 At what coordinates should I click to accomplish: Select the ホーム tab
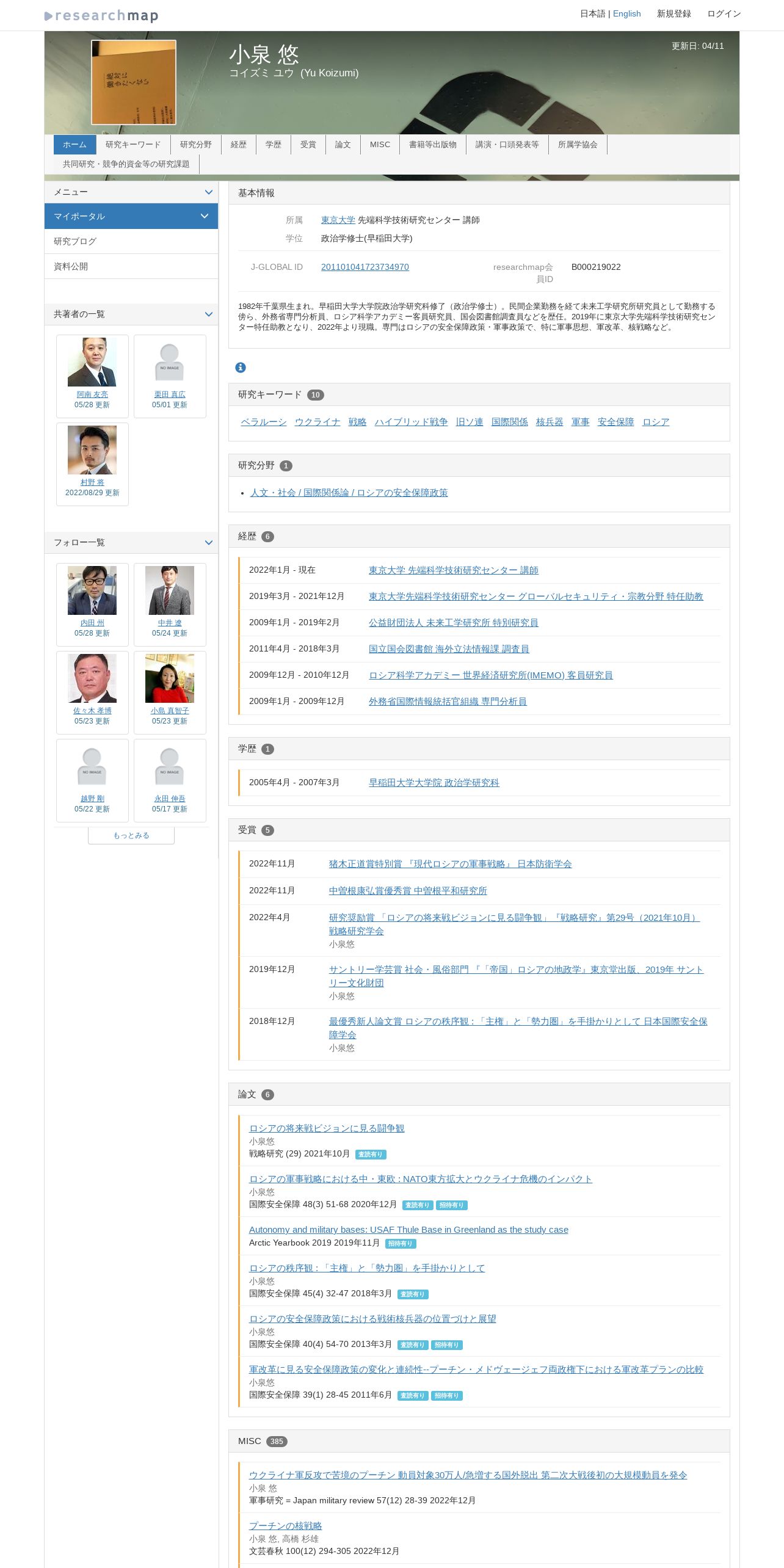click(x=74, y=145)
